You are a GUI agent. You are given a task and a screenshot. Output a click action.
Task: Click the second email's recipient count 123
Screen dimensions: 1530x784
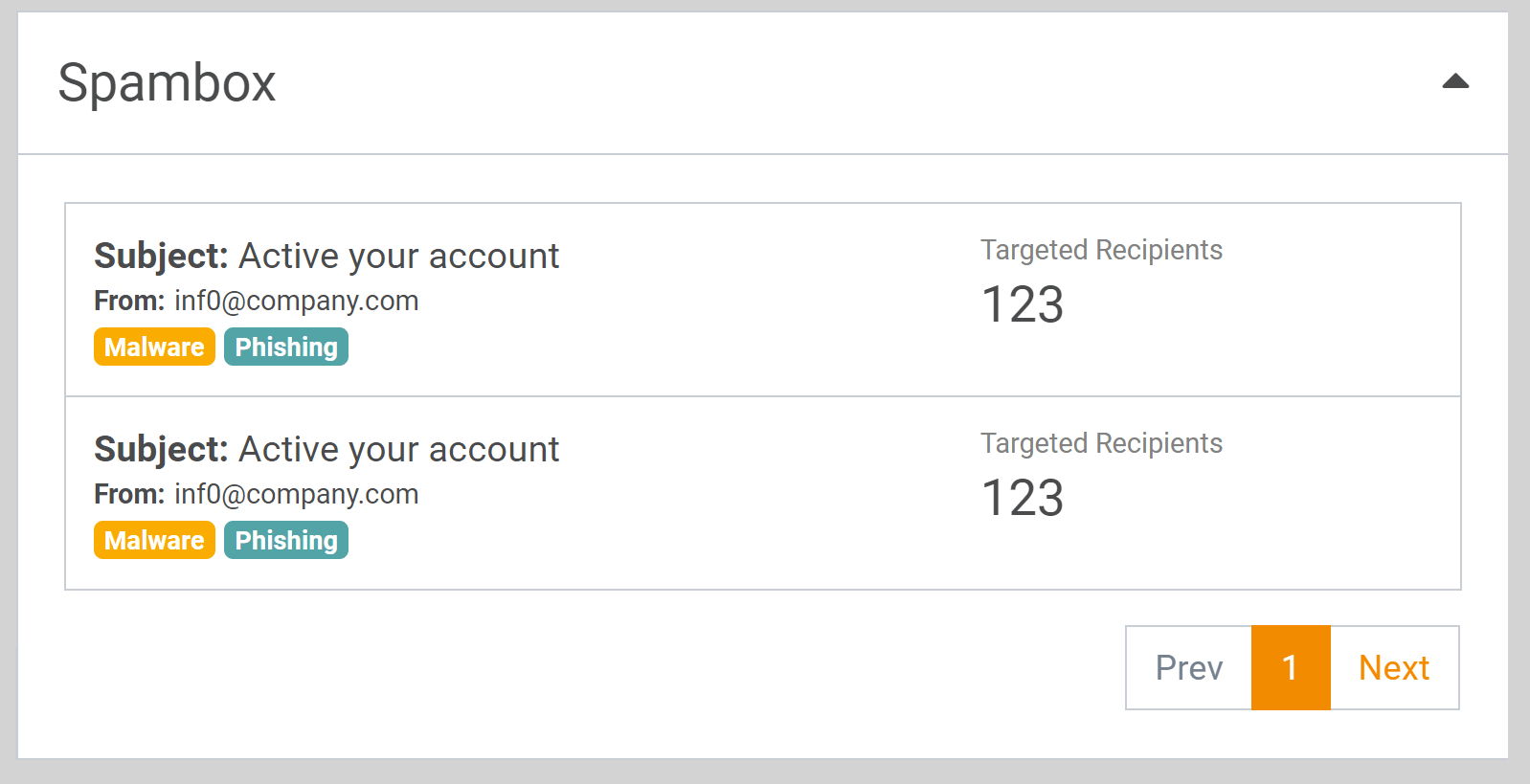coord(1023,499)
